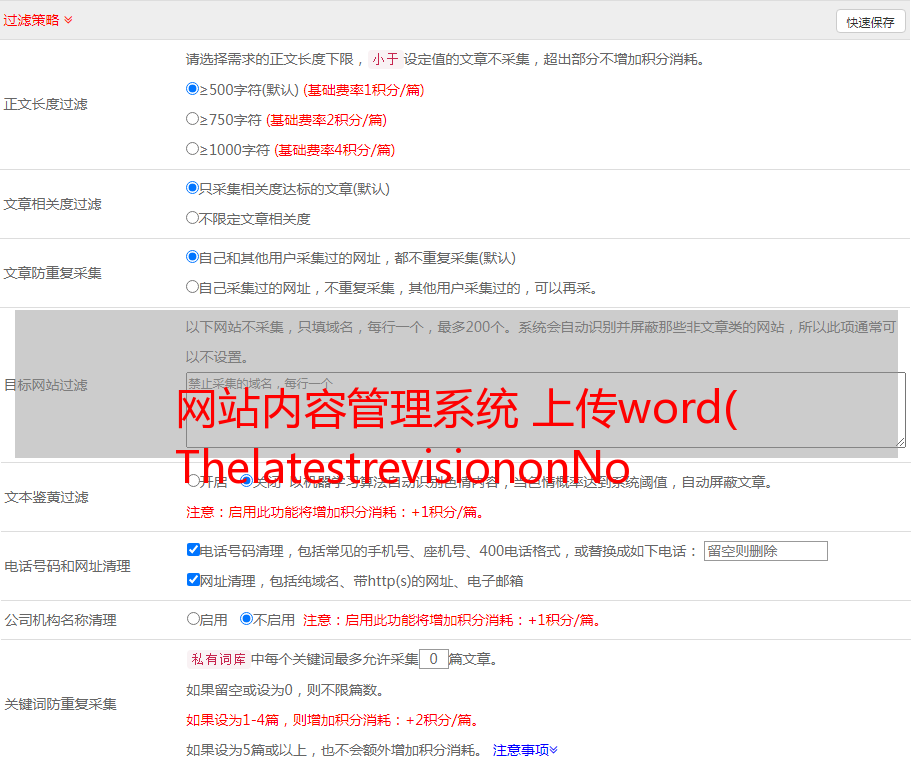Click the (基础费率1积分/篇) red text
The height and width of the screenshot is (768, 912).
tap(364, 90)
